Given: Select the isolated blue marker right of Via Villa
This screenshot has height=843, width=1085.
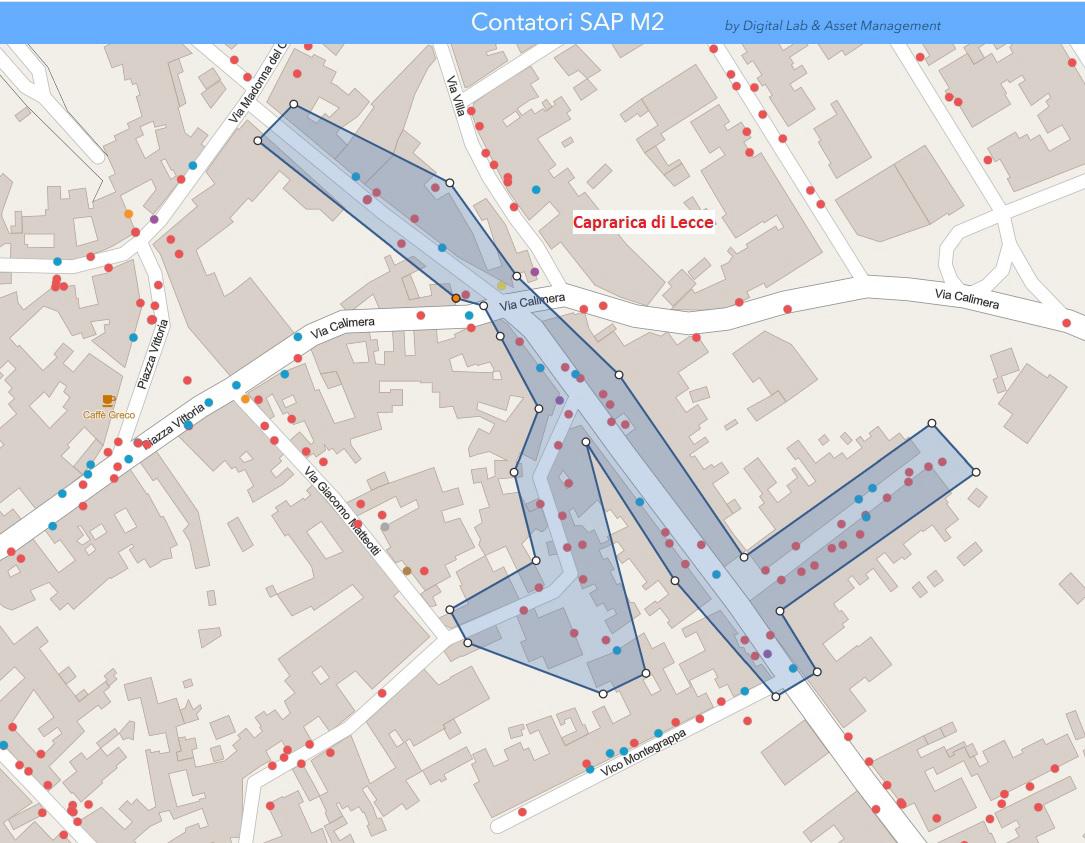Looking at the screenshot, I should click(x=536, y=189).
